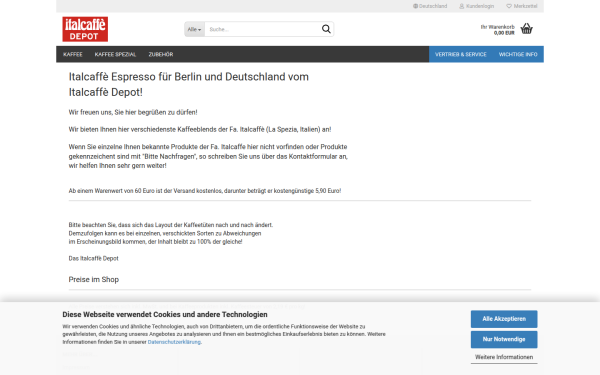The image size is (600, 375).
Task: Click the magnifier search icon
Action: (326, 29)
